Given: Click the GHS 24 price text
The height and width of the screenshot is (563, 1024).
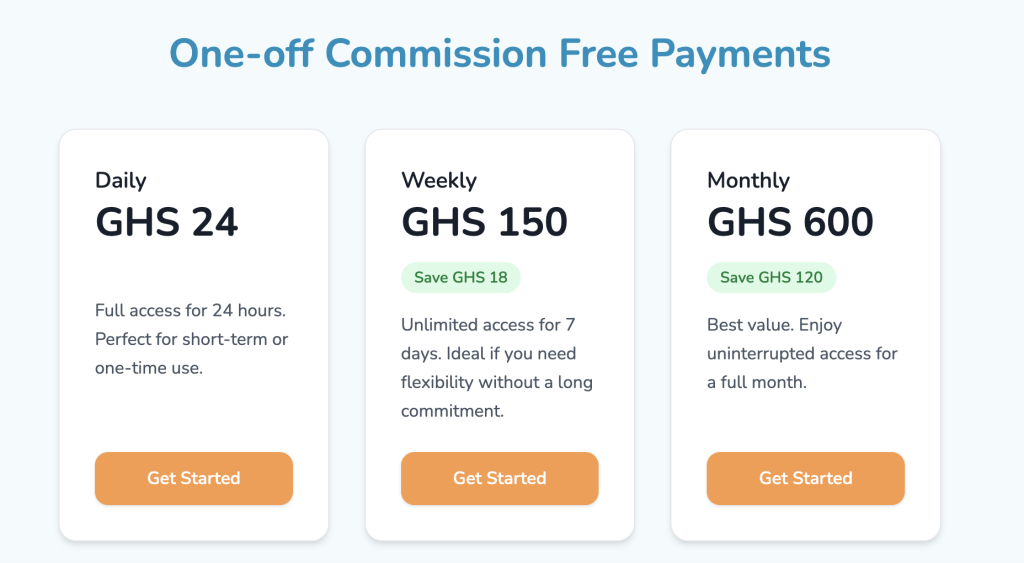Looking at the screenshot, I should coord(167,222).
